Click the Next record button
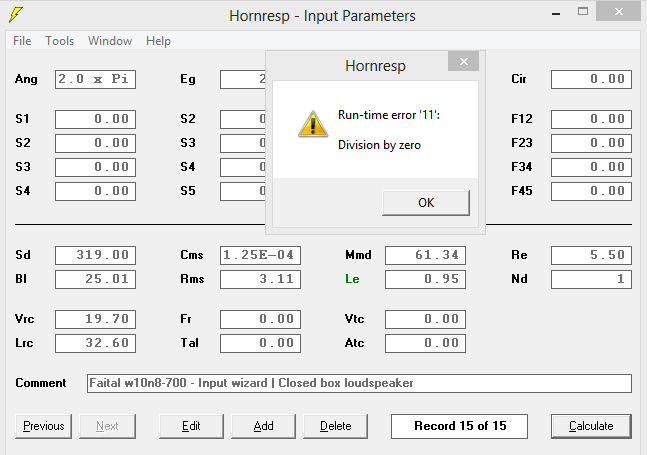Viewport: 647px width, 455px height. click(107, 426)
